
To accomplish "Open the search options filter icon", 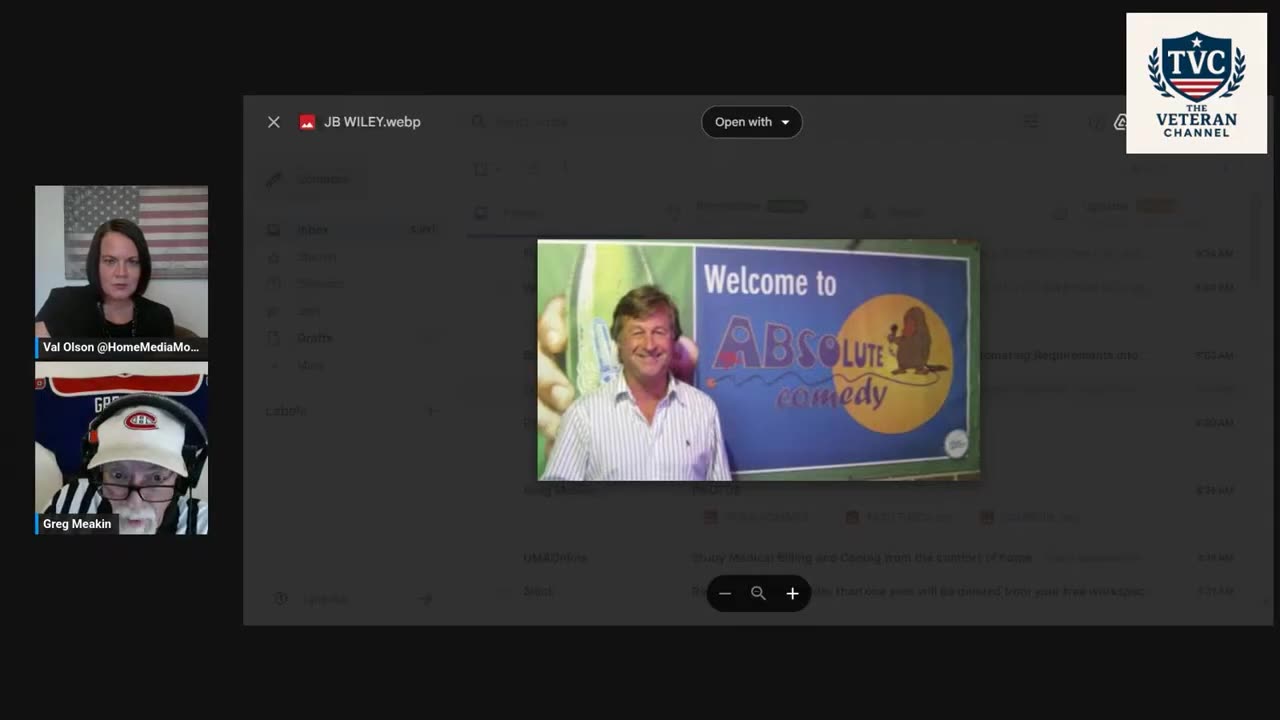I will point(1031,122).
